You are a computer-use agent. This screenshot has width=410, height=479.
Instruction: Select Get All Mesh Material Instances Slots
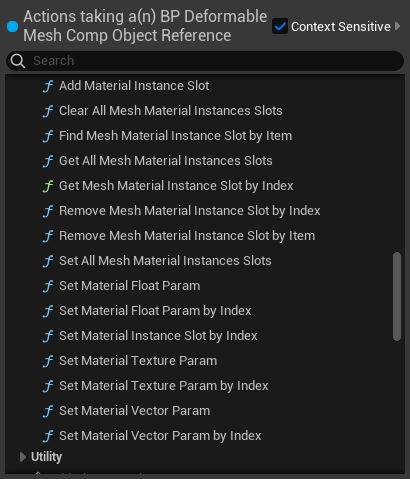click(x=166, y=161)
